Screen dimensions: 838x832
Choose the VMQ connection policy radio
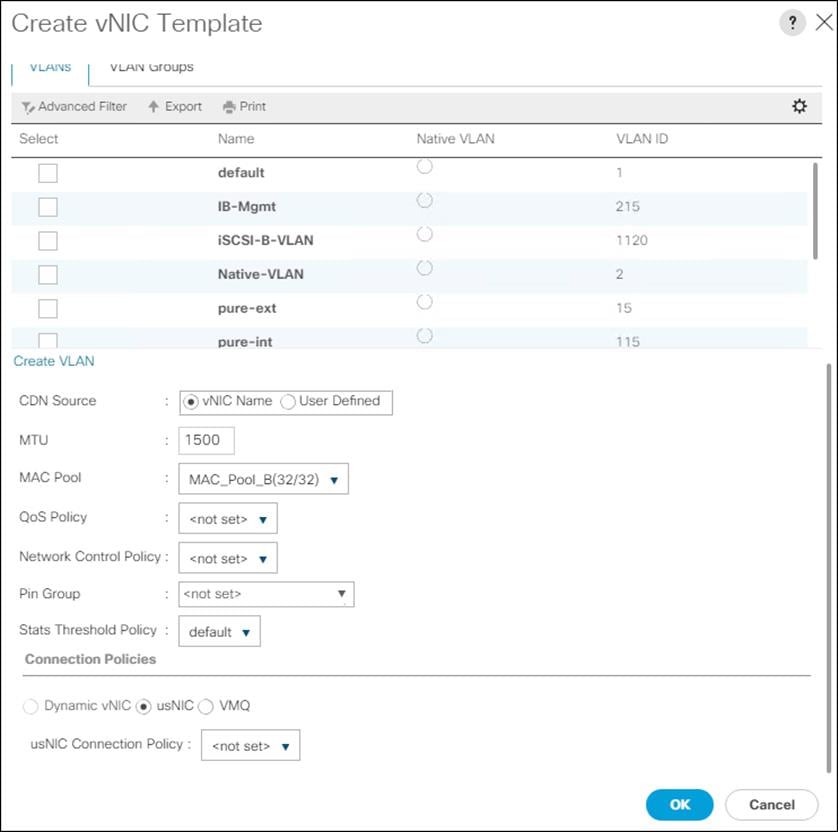pos(206,707)
